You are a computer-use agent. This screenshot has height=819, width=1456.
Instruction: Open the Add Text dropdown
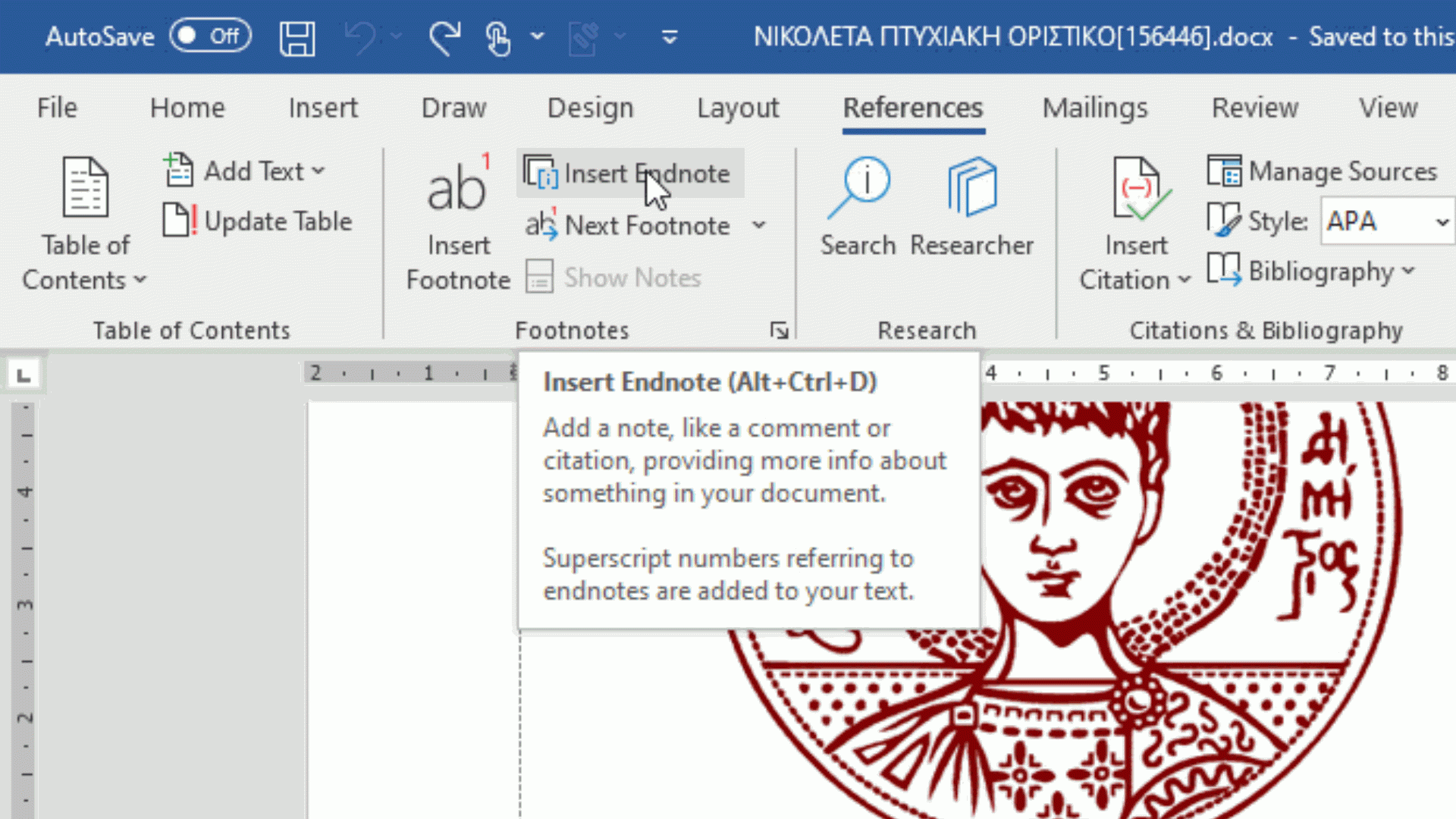click(x=244, y=171)
